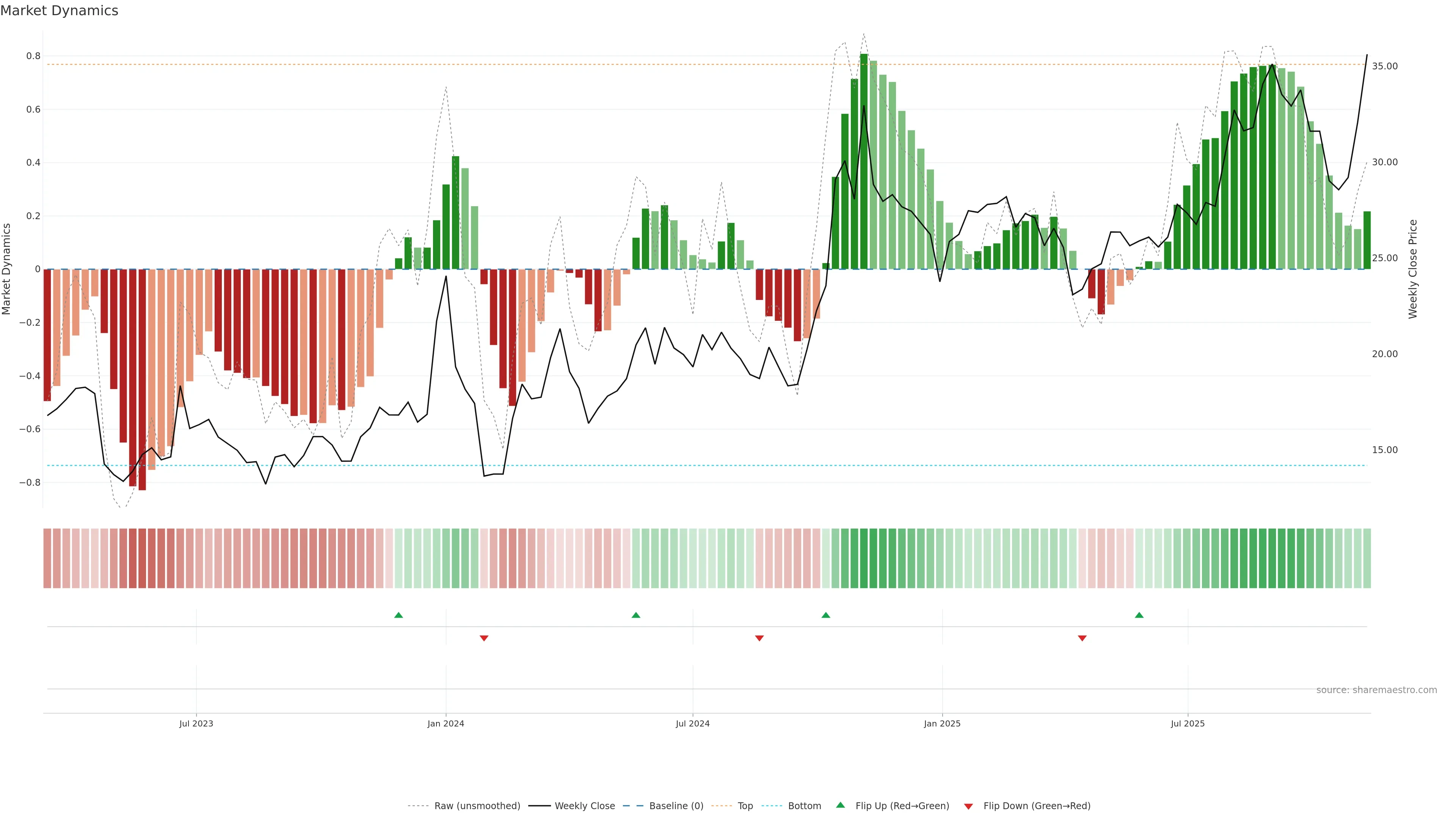Click the flip-up marker before January 2025
Screen dimensions: 1456x819
826,615
